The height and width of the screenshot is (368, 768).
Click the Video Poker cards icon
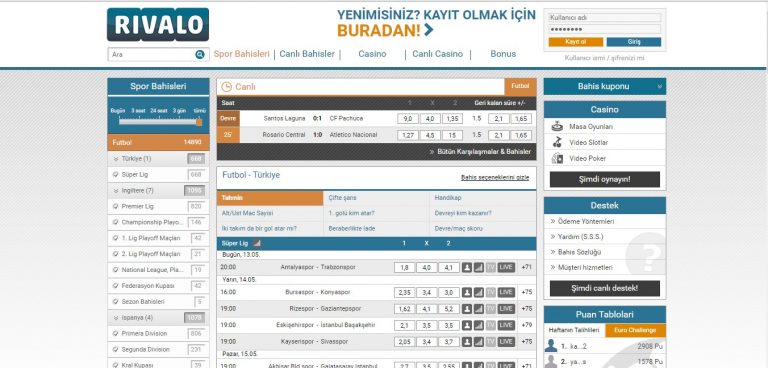click(x=557, y=158)
